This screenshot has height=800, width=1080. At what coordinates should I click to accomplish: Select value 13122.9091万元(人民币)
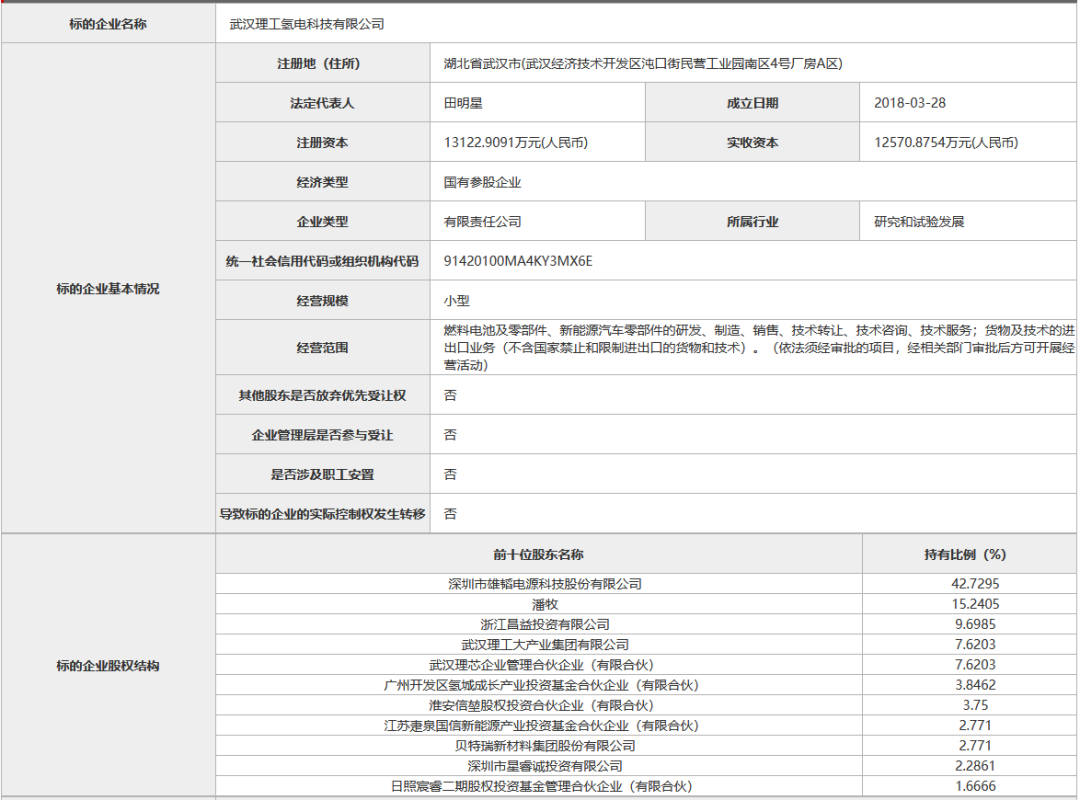point(515,143)
